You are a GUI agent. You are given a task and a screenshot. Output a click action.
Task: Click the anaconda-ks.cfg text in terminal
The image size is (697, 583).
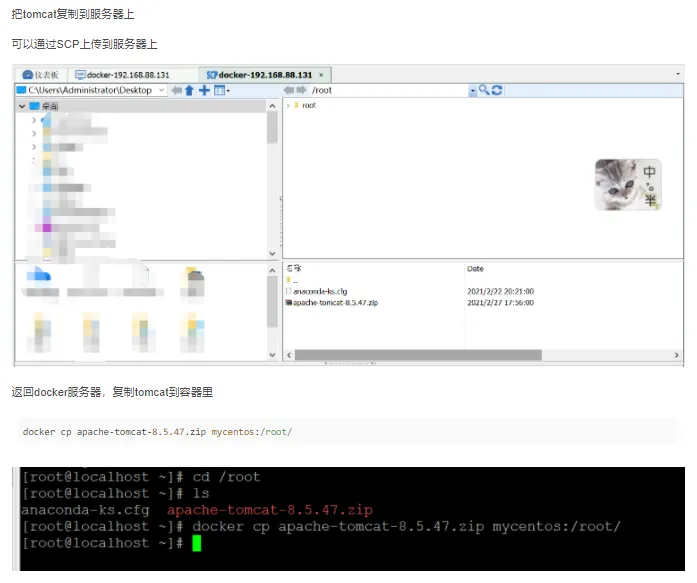coord(85,510)
